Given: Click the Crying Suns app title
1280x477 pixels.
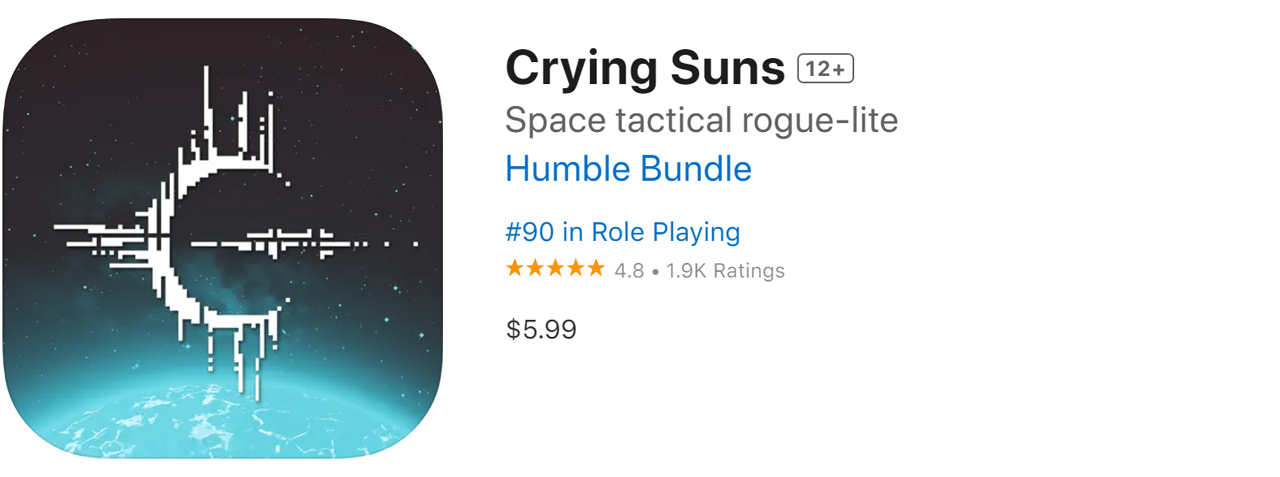Looking at the screenshot, I should pos(645,69).
